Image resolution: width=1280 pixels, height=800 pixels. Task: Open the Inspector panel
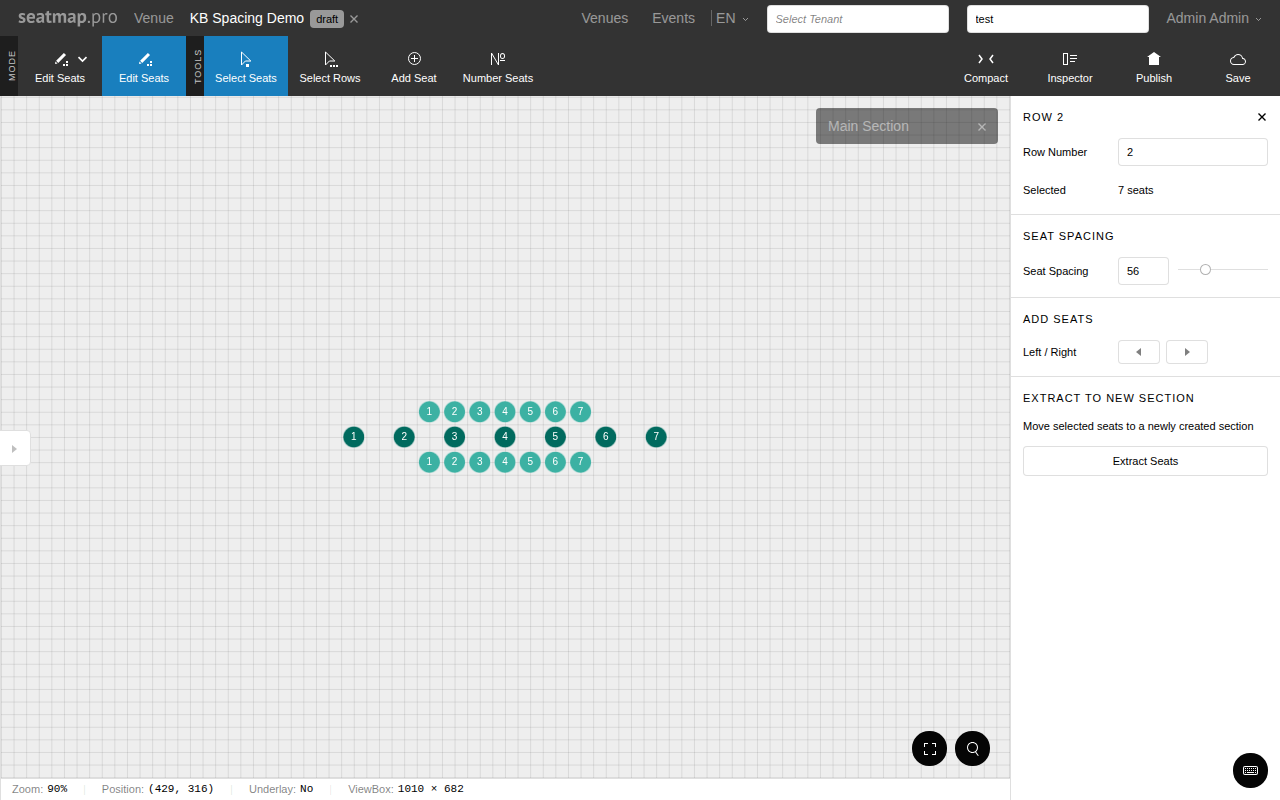1069,66
